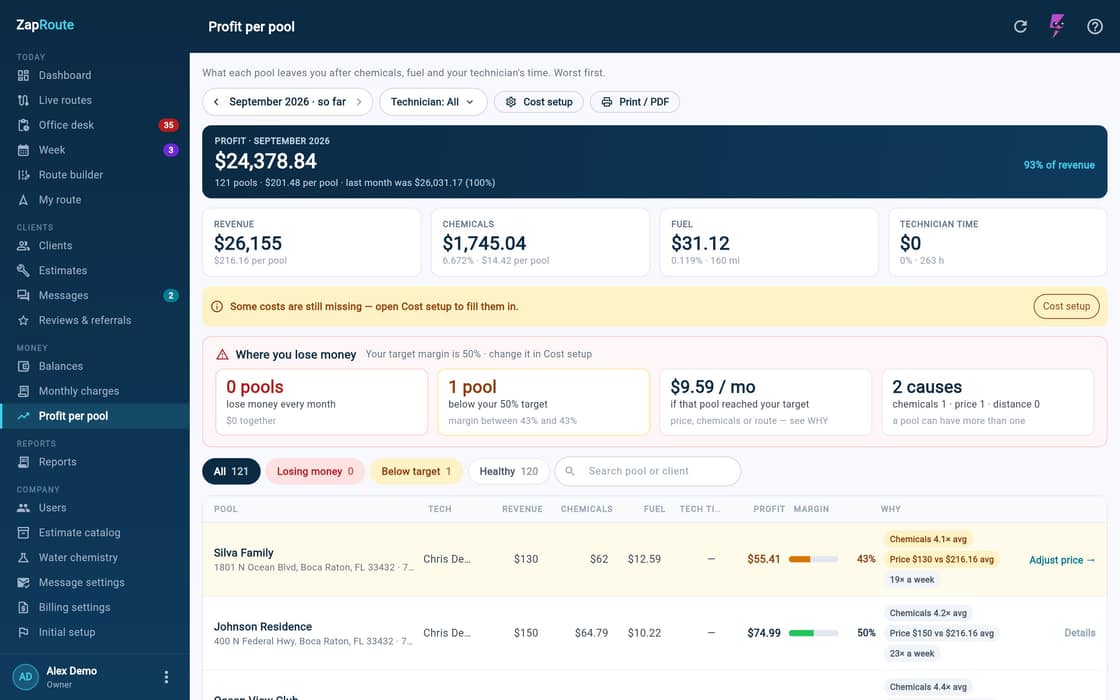Open the Week calendar icon
This screenshot has width=1120, height=700.
click(24, 150)
